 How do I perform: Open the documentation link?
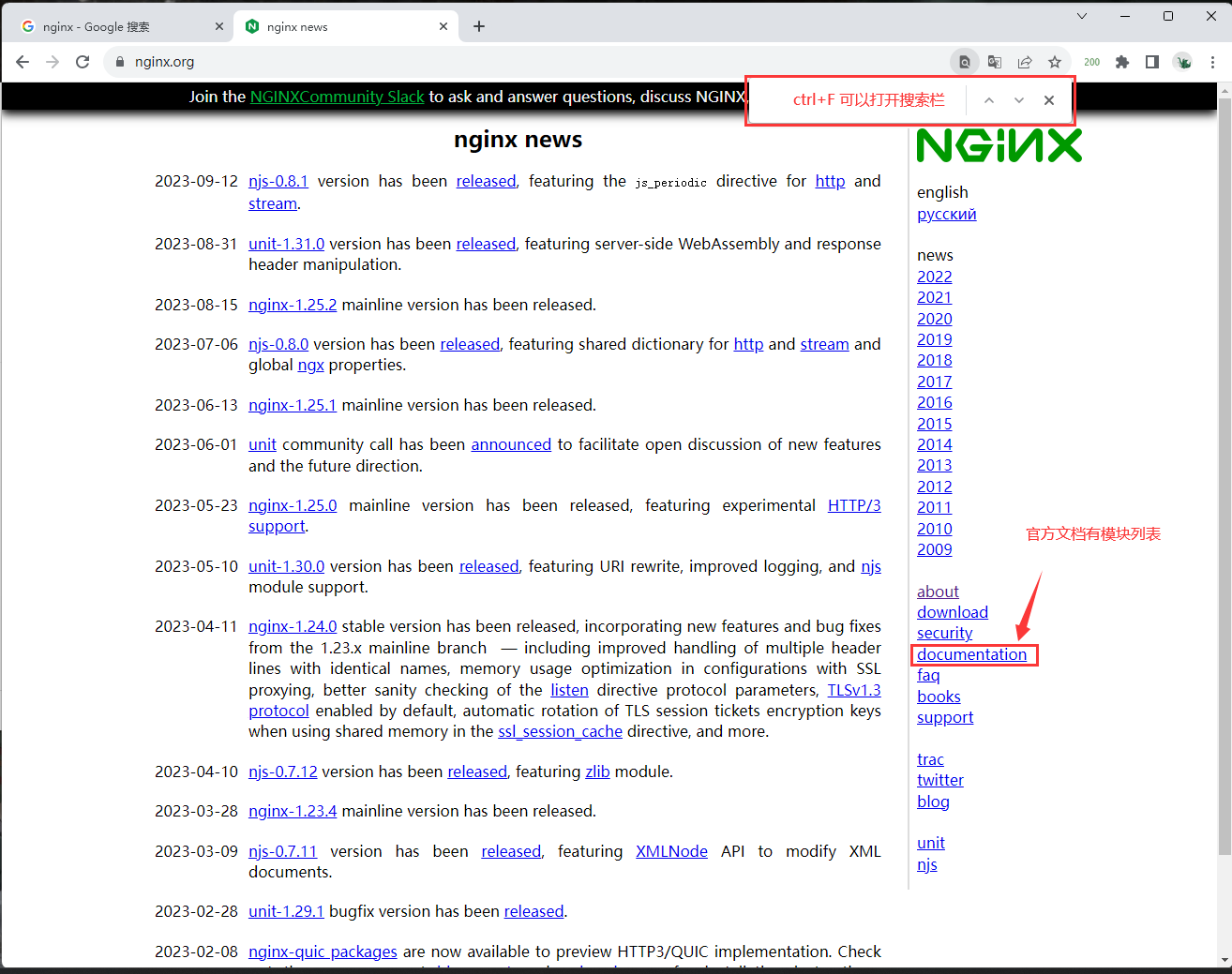tap(971, 654)
